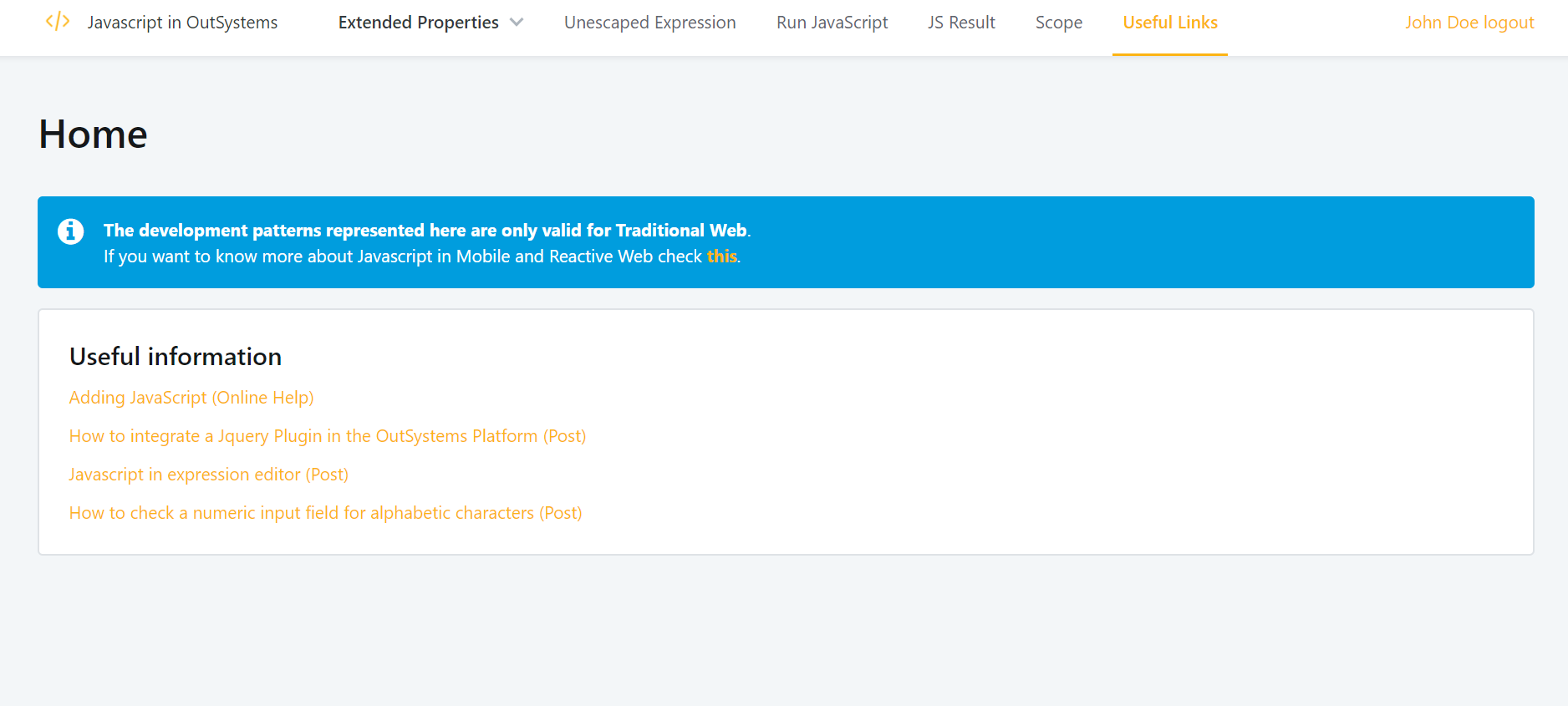The width and height of the screenshot is (1568, 706).
Task: Open Adding JavaScript (Online Help) link
Action: pyautogui.click(x=191, y=398)
